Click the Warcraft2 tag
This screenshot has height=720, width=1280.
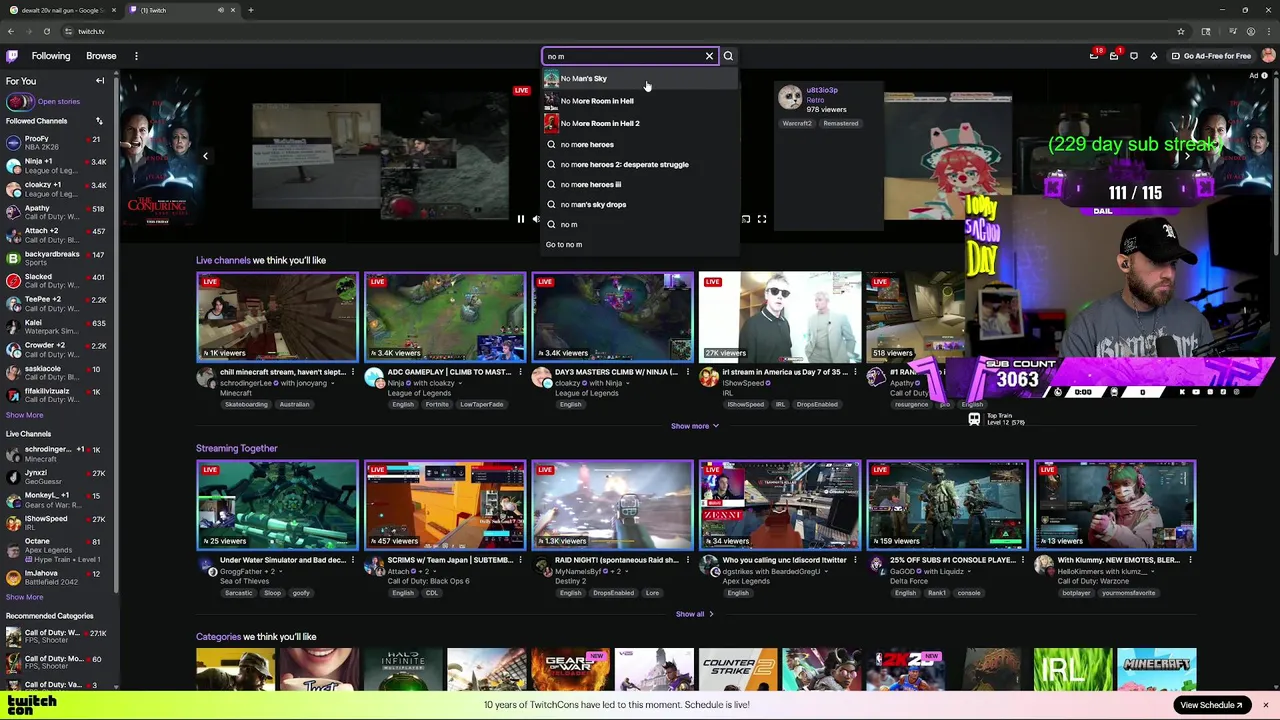pyautogui.click(x=797, y=123)
